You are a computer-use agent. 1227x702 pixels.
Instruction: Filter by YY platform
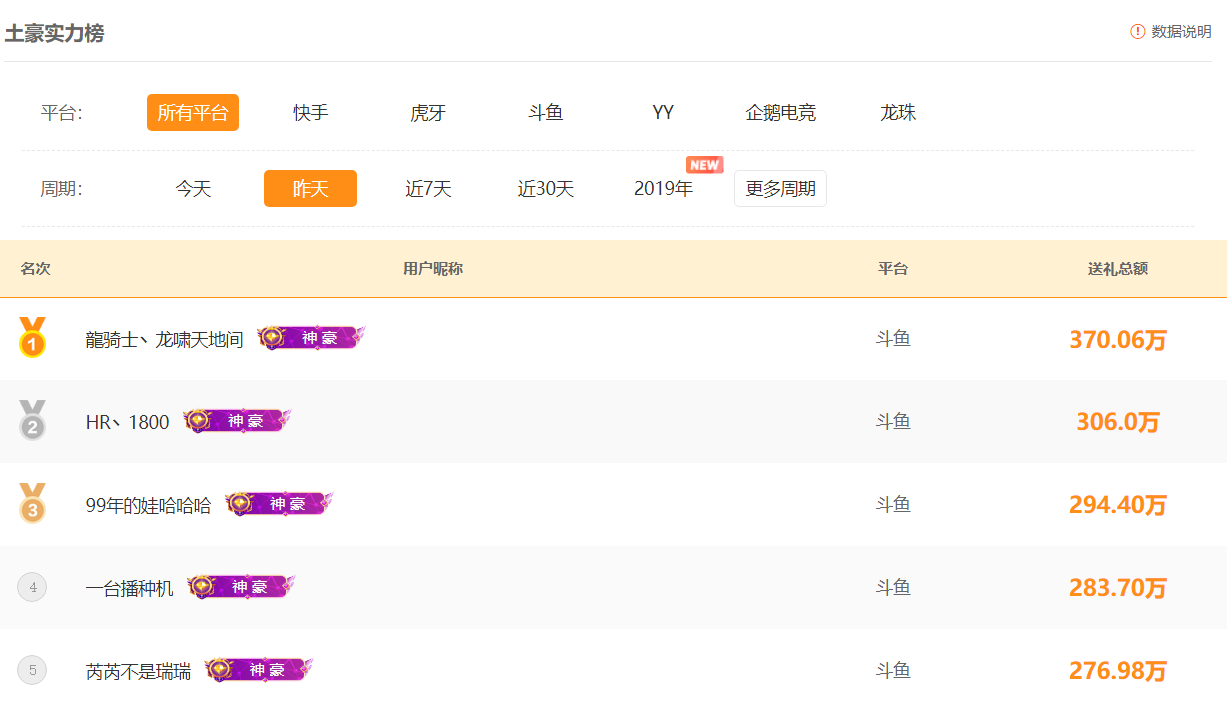[x=663, y=112]
